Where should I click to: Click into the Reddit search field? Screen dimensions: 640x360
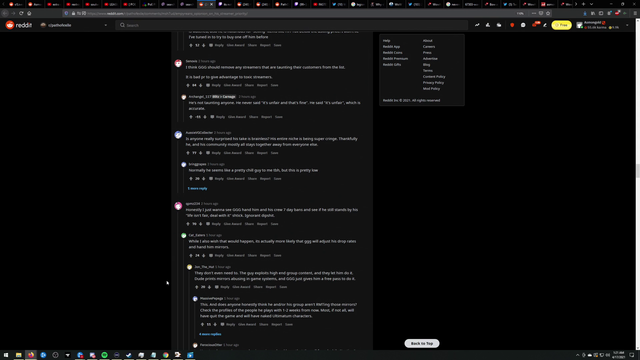pyautogui.click(x=291, y=25)
